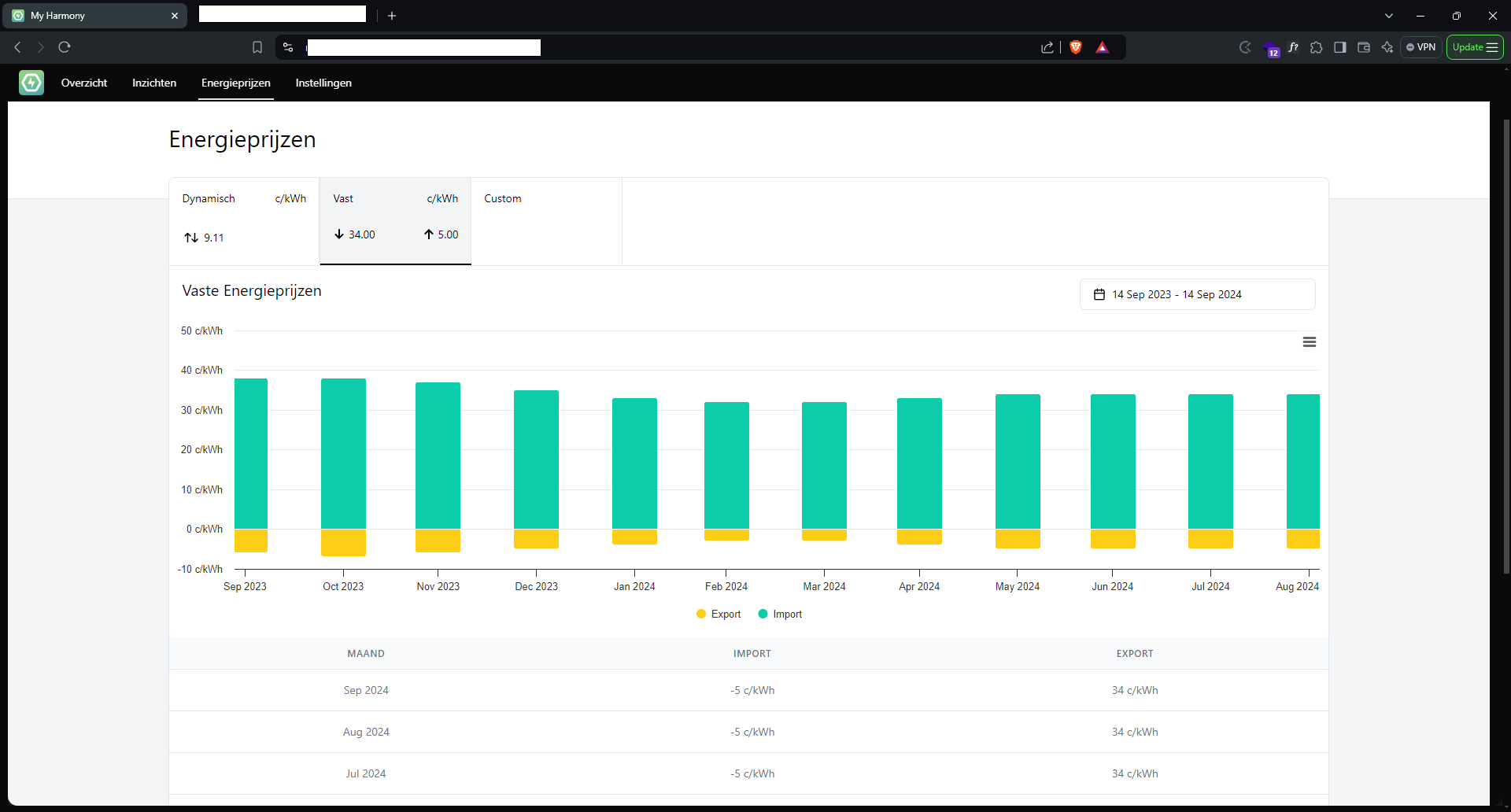This screenshot has height=812, width=1511.
Task: Click the Update browser button
Action: click(x=1475, y=47)
